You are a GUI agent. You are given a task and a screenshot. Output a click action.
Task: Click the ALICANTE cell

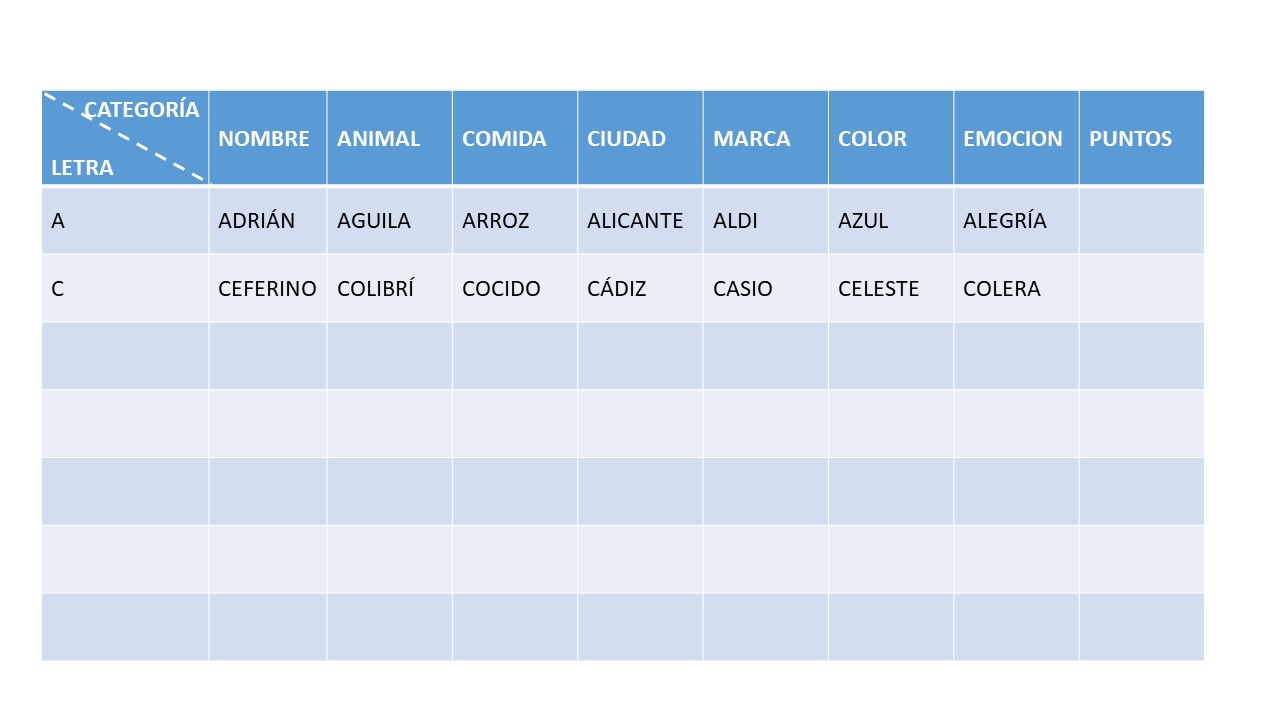(640, 220)
